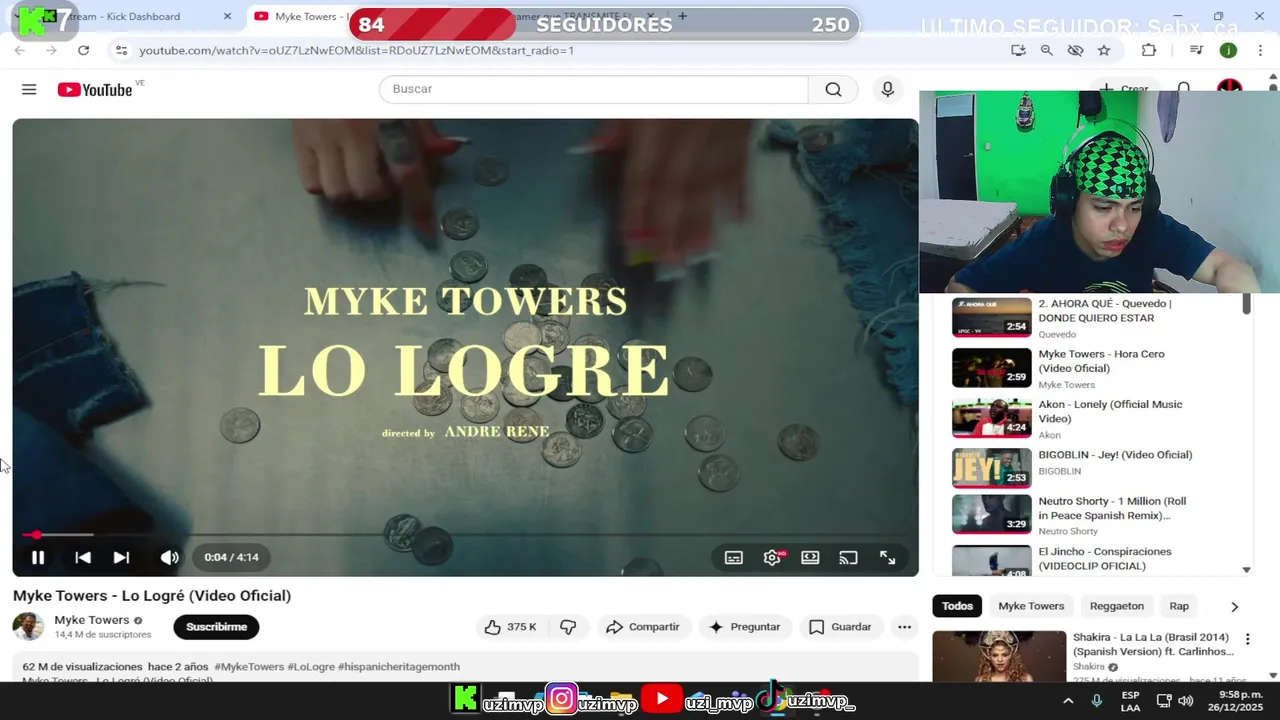
Task: Open the Shakira video three-dot menu
Action: point(1247,639)
